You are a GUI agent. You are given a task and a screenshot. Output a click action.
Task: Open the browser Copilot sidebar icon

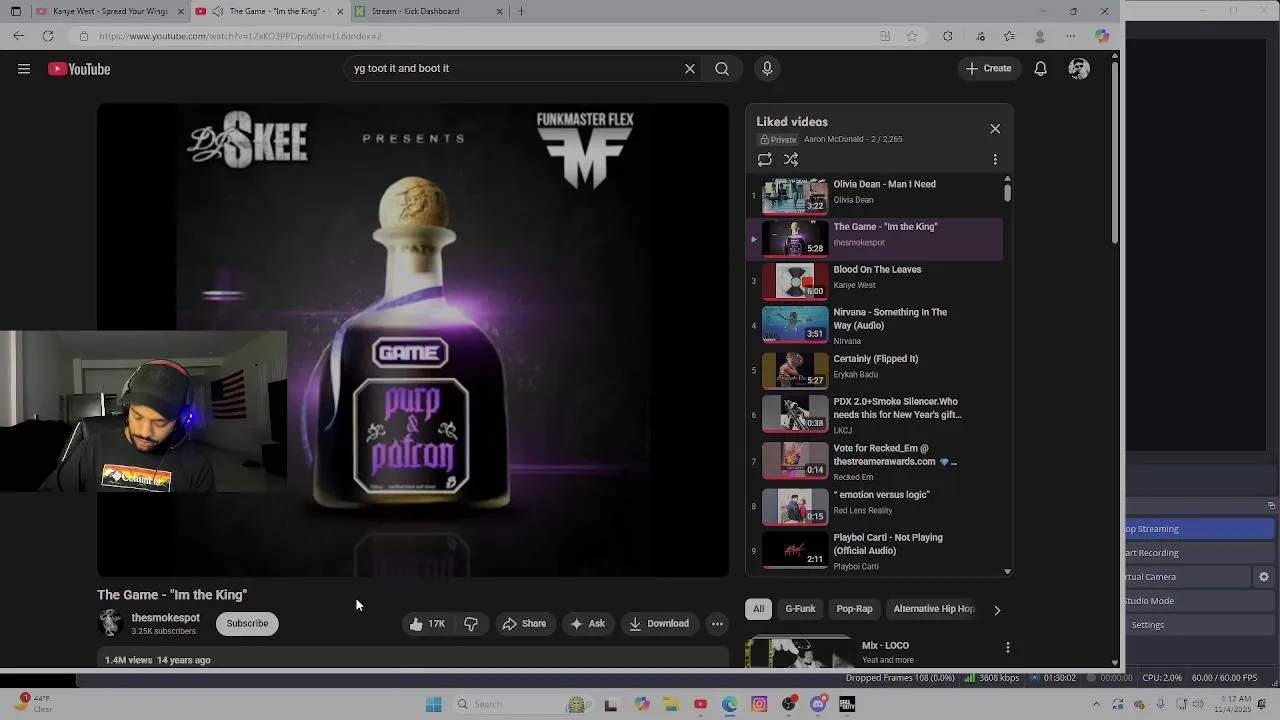pyautogui.click(x=1102, y=36)
